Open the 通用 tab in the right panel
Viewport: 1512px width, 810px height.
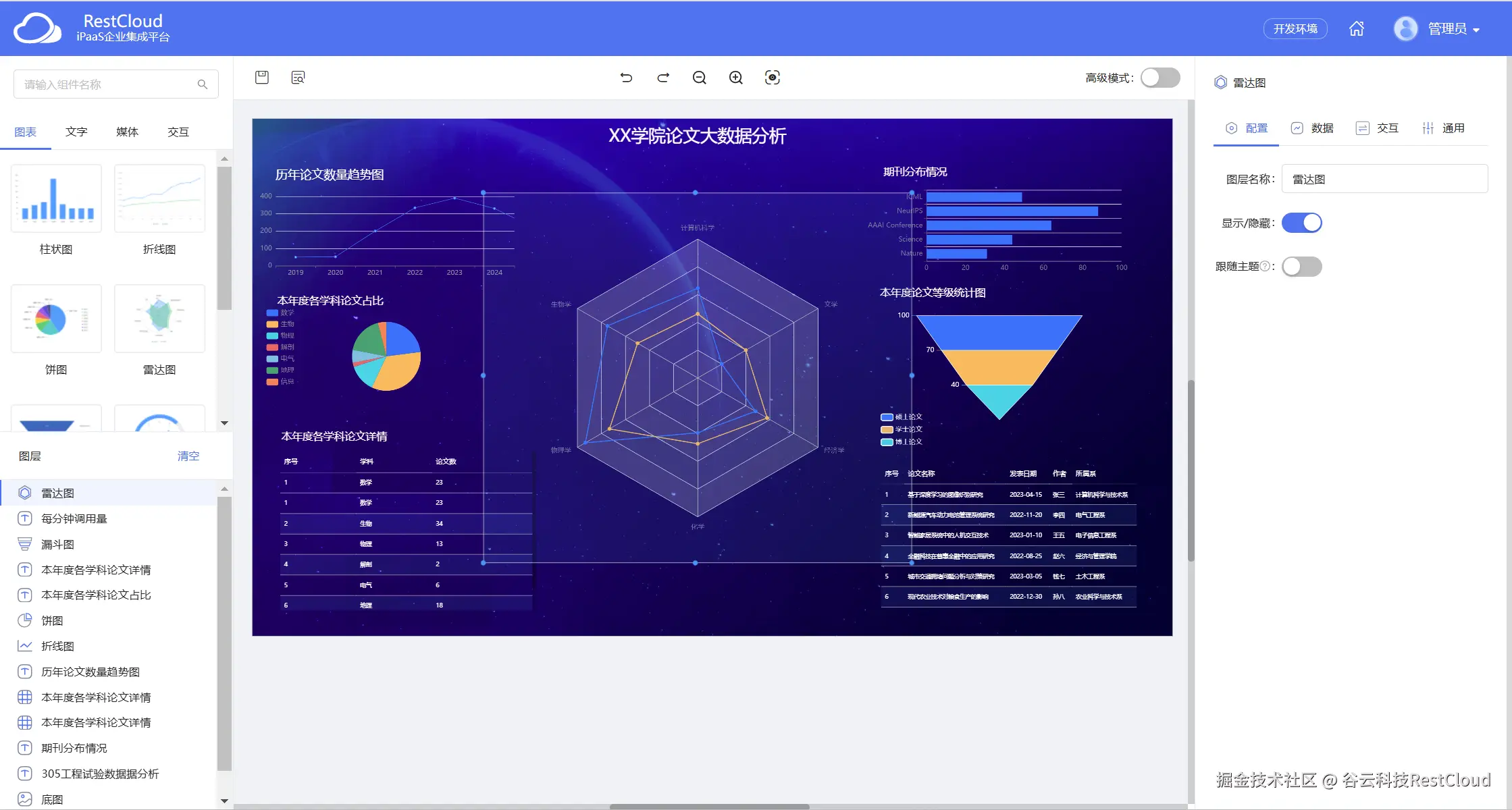pos(1443,128)
